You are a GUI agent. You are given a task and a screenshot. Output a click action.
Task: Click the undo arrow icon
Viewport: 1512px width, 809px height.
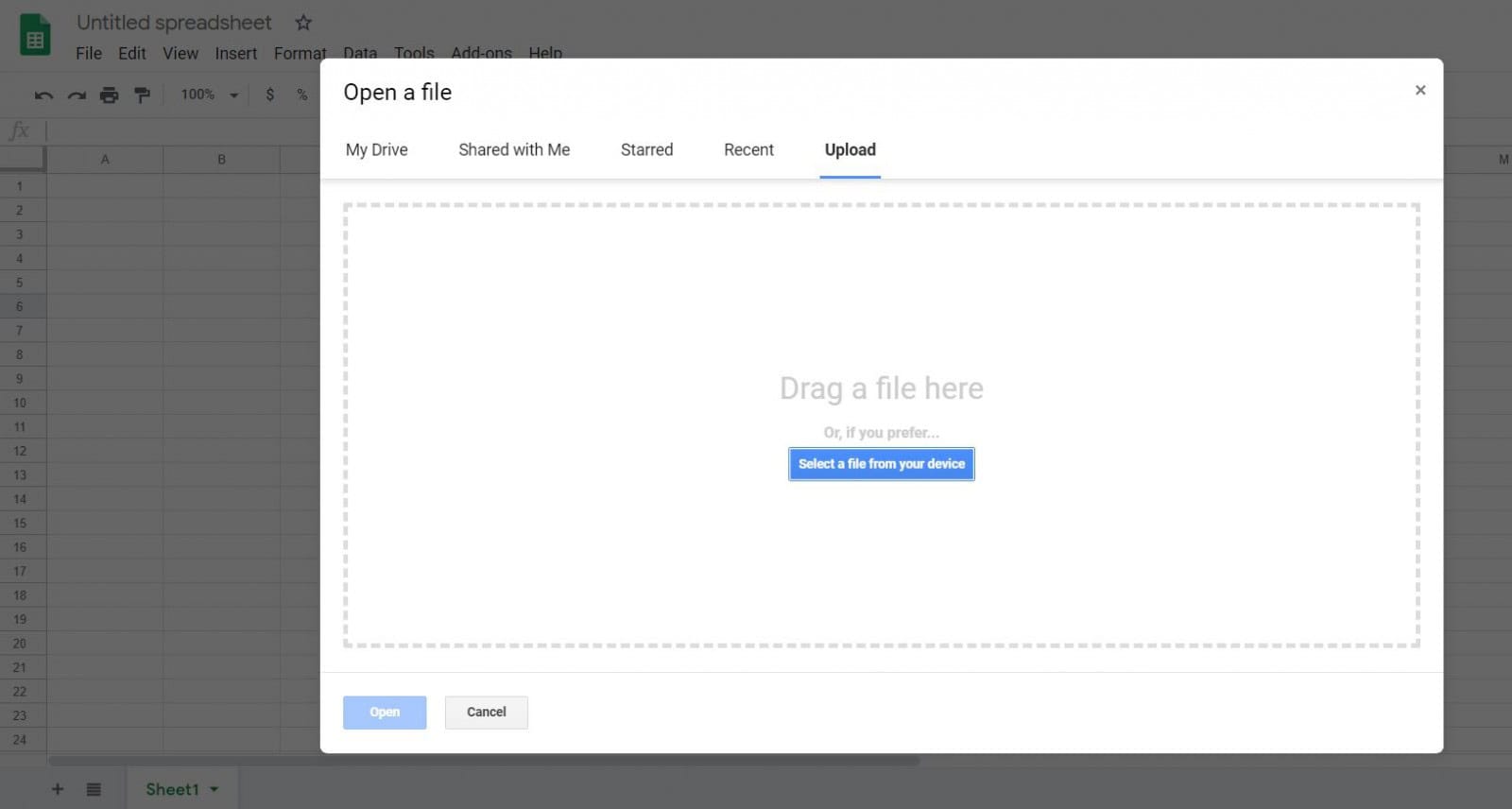point(43,95)
